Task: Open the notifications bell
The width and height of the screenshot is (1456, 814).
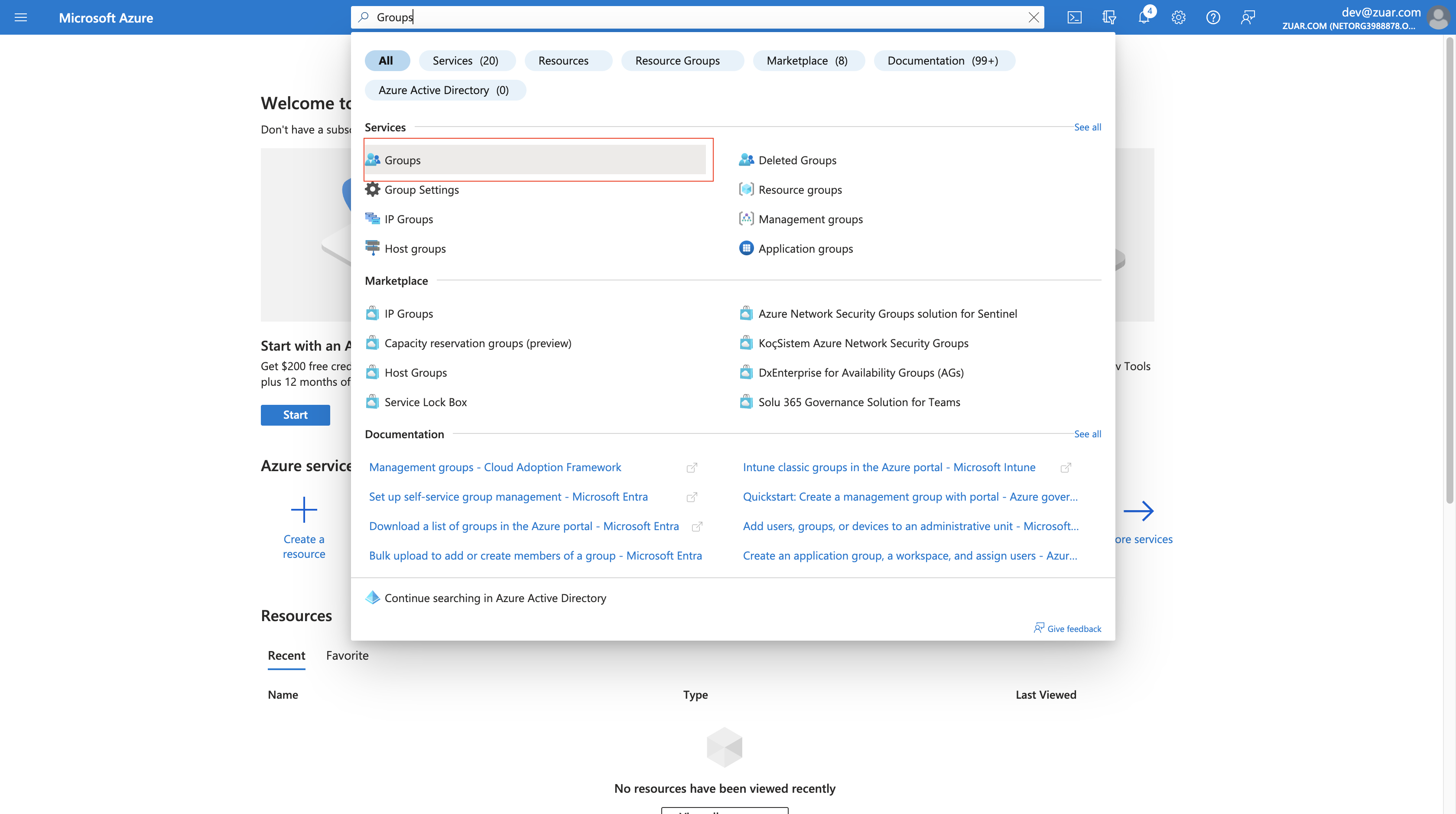Action: (1144, 17)
